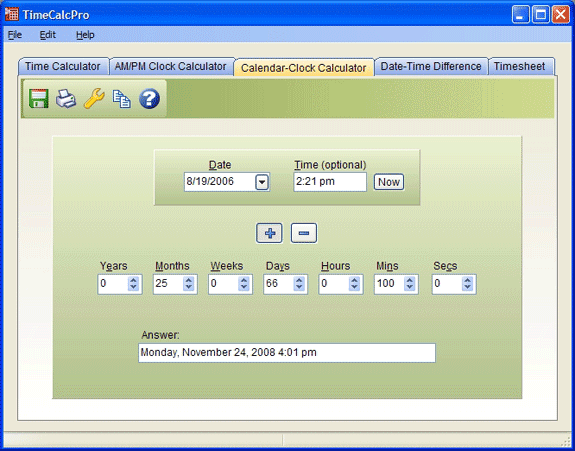Image resolution: width=575 pixels, height=451 pixels.
Task: Click the Years spinner up arrow
Action: (133, 280)
